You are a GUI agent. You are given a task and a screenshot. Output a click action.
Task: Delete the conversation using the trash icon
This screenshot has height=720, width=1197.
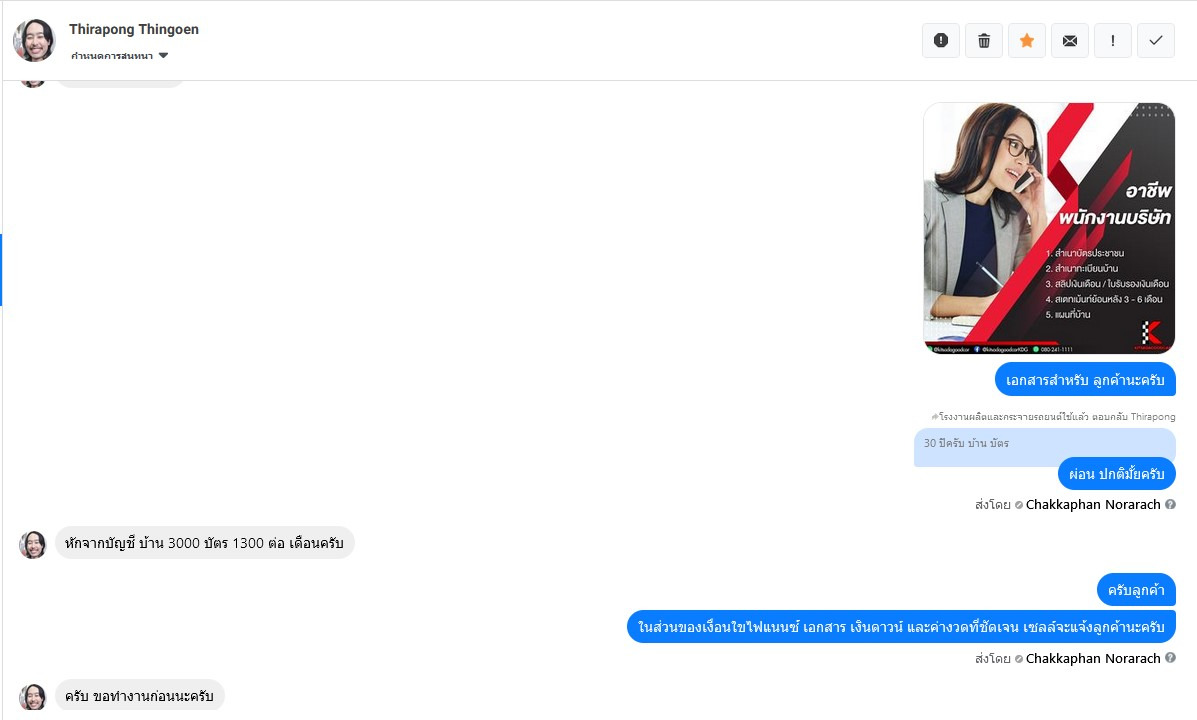click(x=984, y=40)
